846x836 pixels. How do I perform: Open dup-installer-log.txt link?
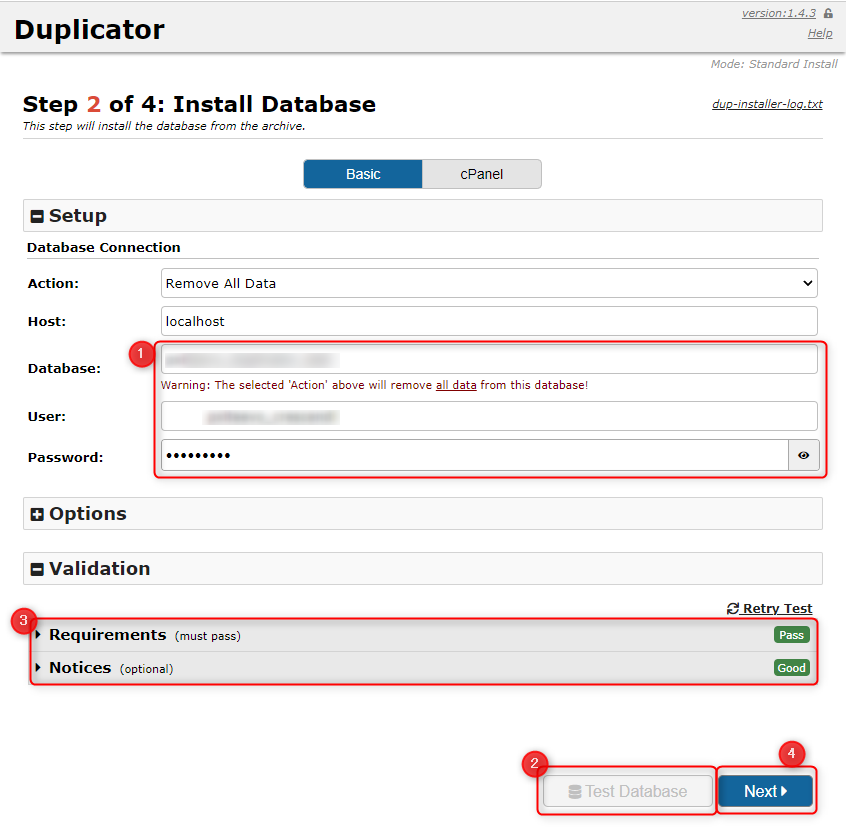pyautogui.click(x=767, y=104)
